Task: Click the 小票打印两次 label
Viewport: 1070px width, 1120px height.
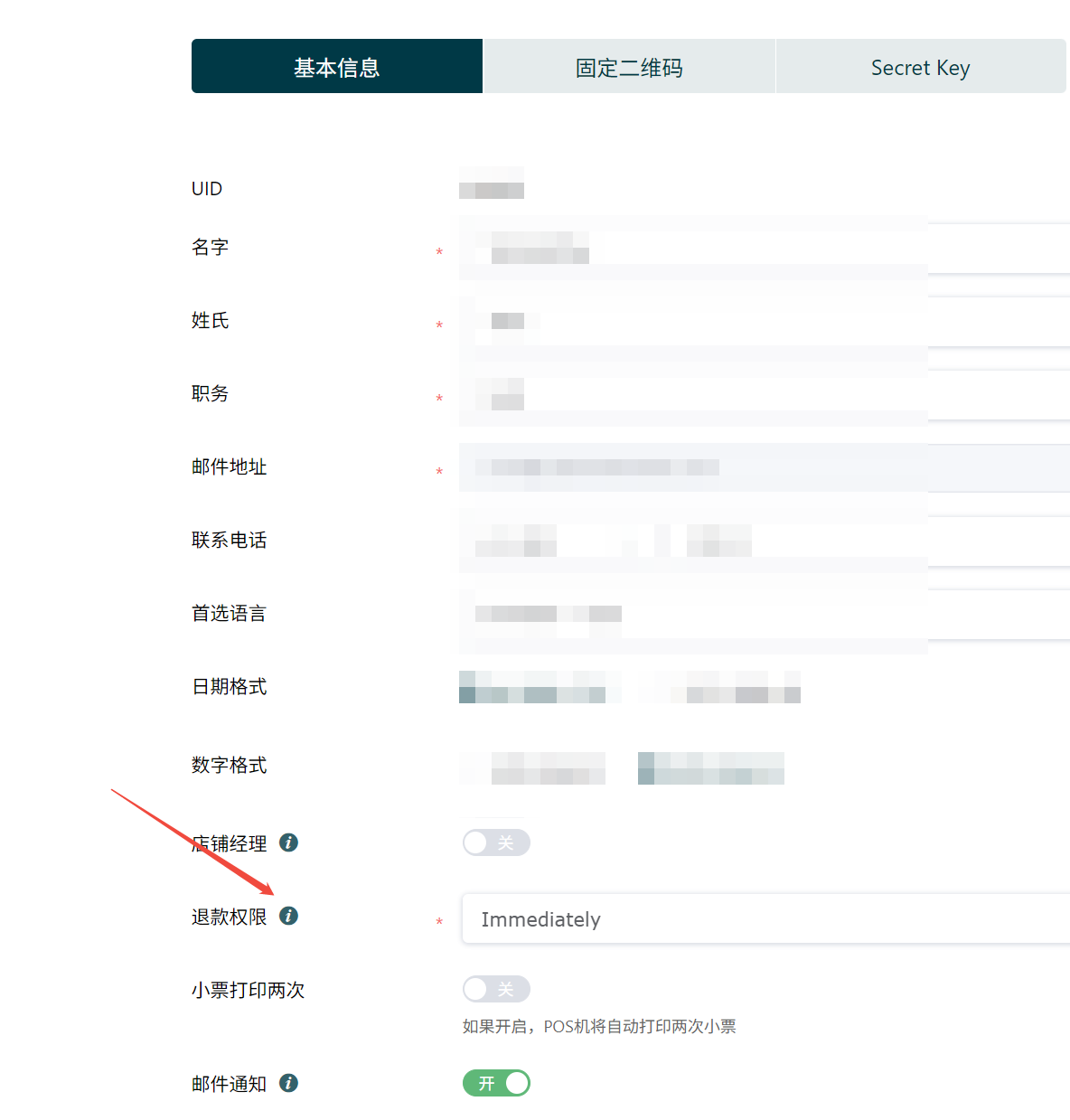Action: (x=249, y=990)
